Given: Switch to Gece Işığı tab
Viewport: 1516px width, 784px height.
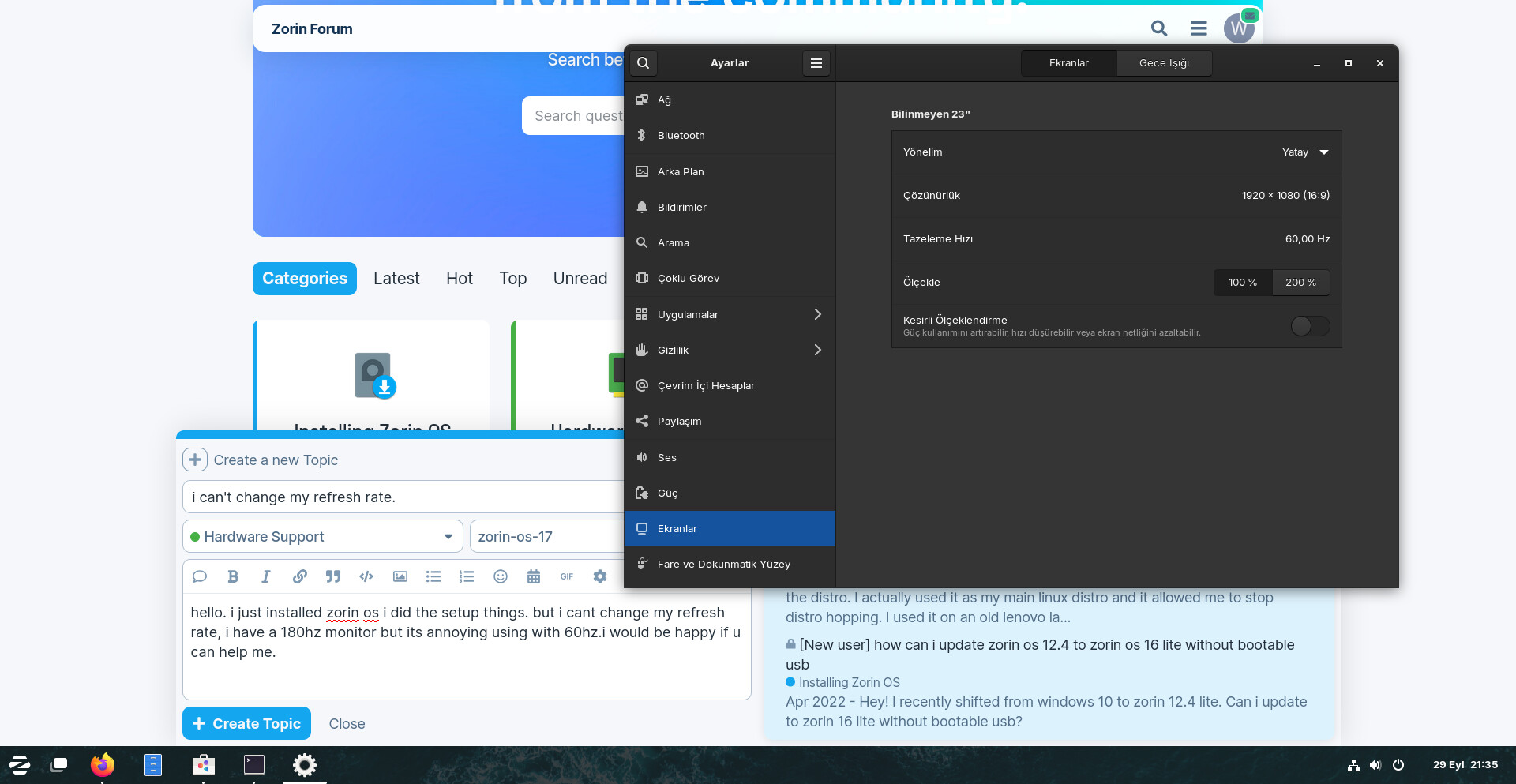Looking at the screenshot, I should tap(1164, 63).
